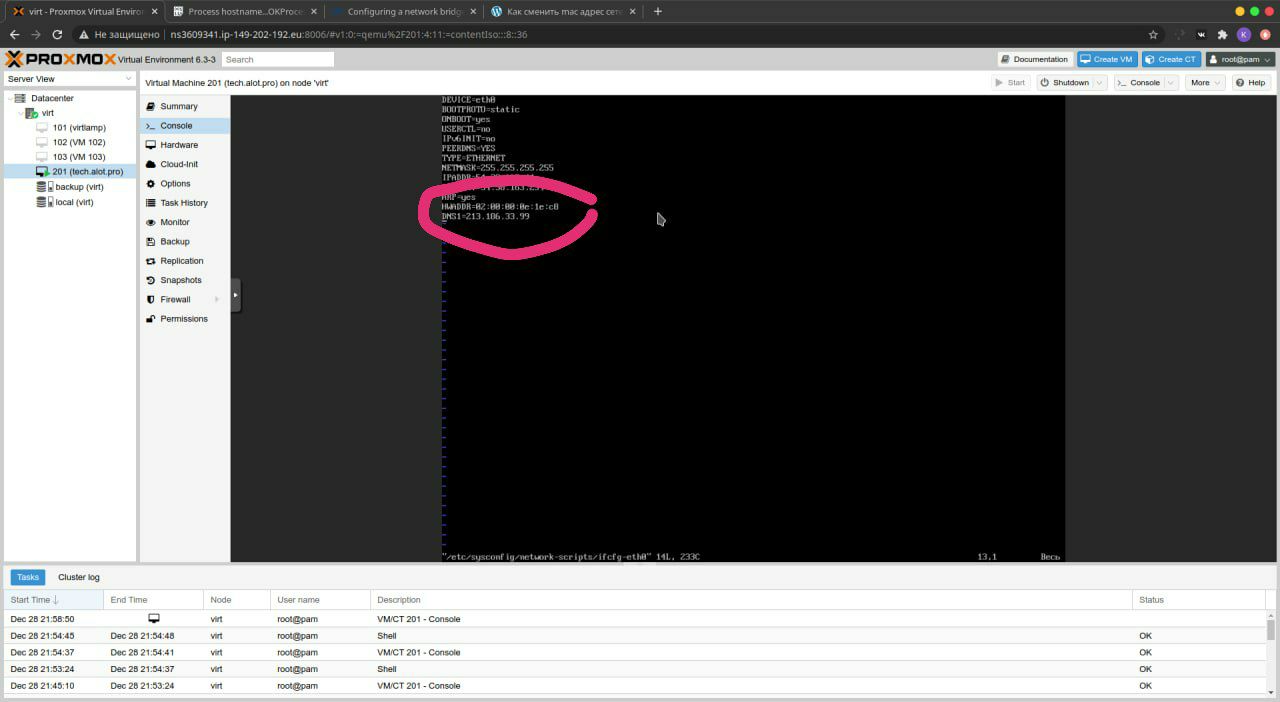Open the Permissions page
This screenshot has width=1280, height=702.
click(x=184, y=319)
